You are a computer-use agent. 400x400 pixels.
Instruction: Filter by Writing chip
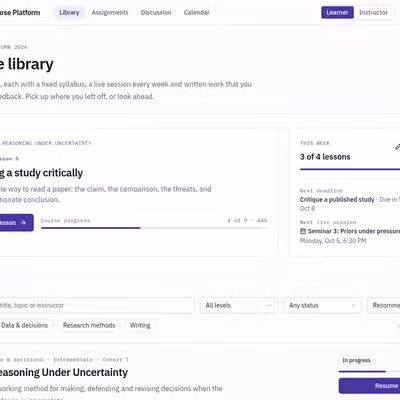click(x=140, y=325)
